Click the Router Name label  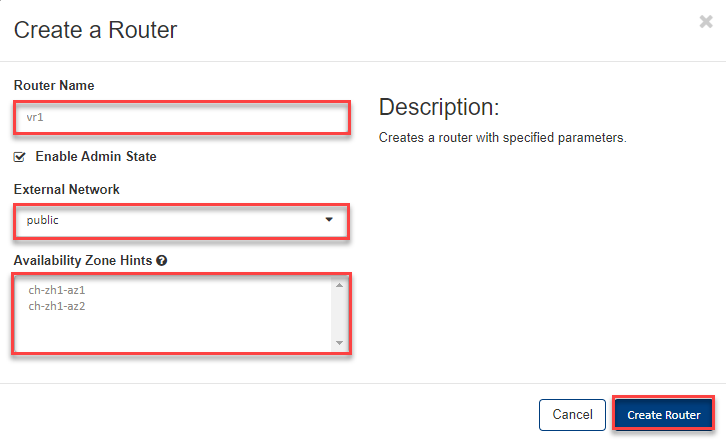[x=55, y=86]
